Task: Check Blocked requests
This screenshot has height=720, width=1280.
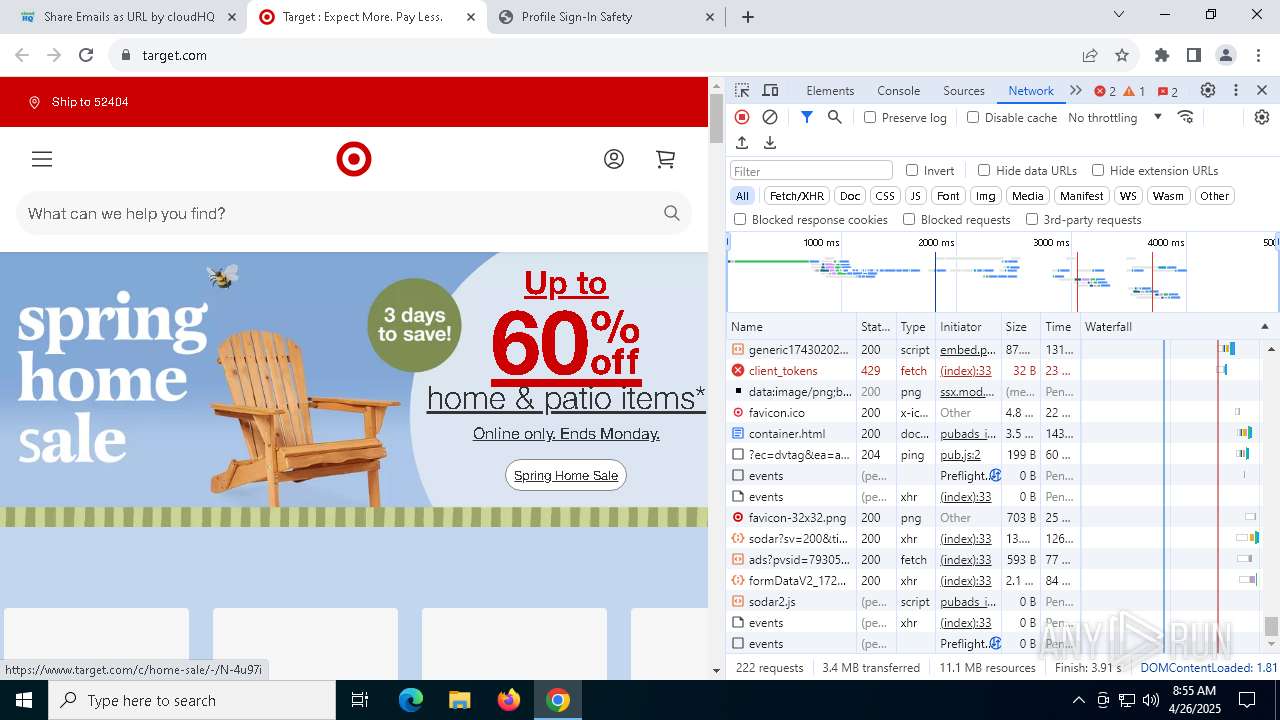Action: pos(909,219)
